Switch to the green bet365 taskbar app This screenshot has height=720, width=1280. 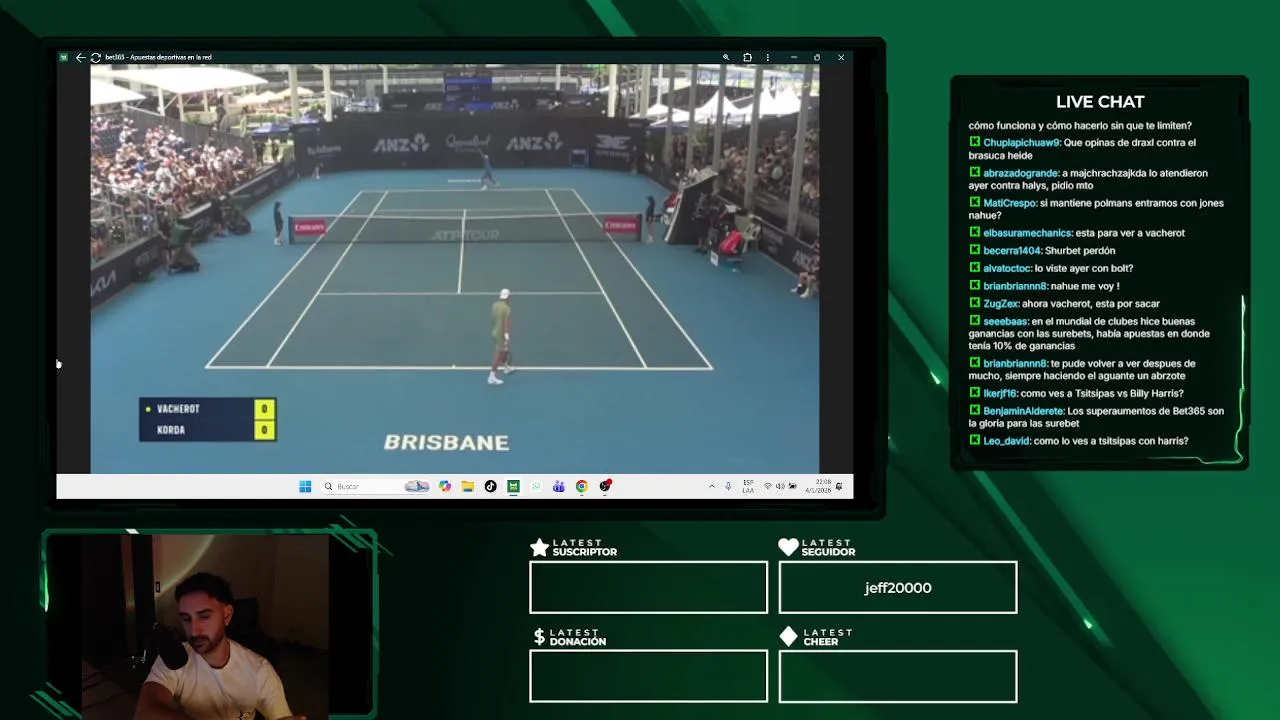coord(513,486)
